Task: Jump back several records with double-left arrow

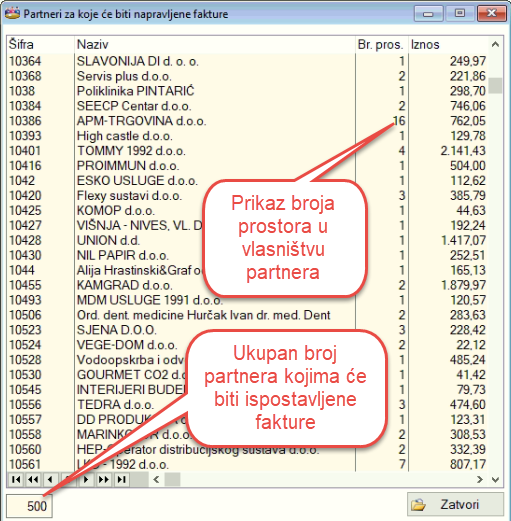Action: coord(33,479)
